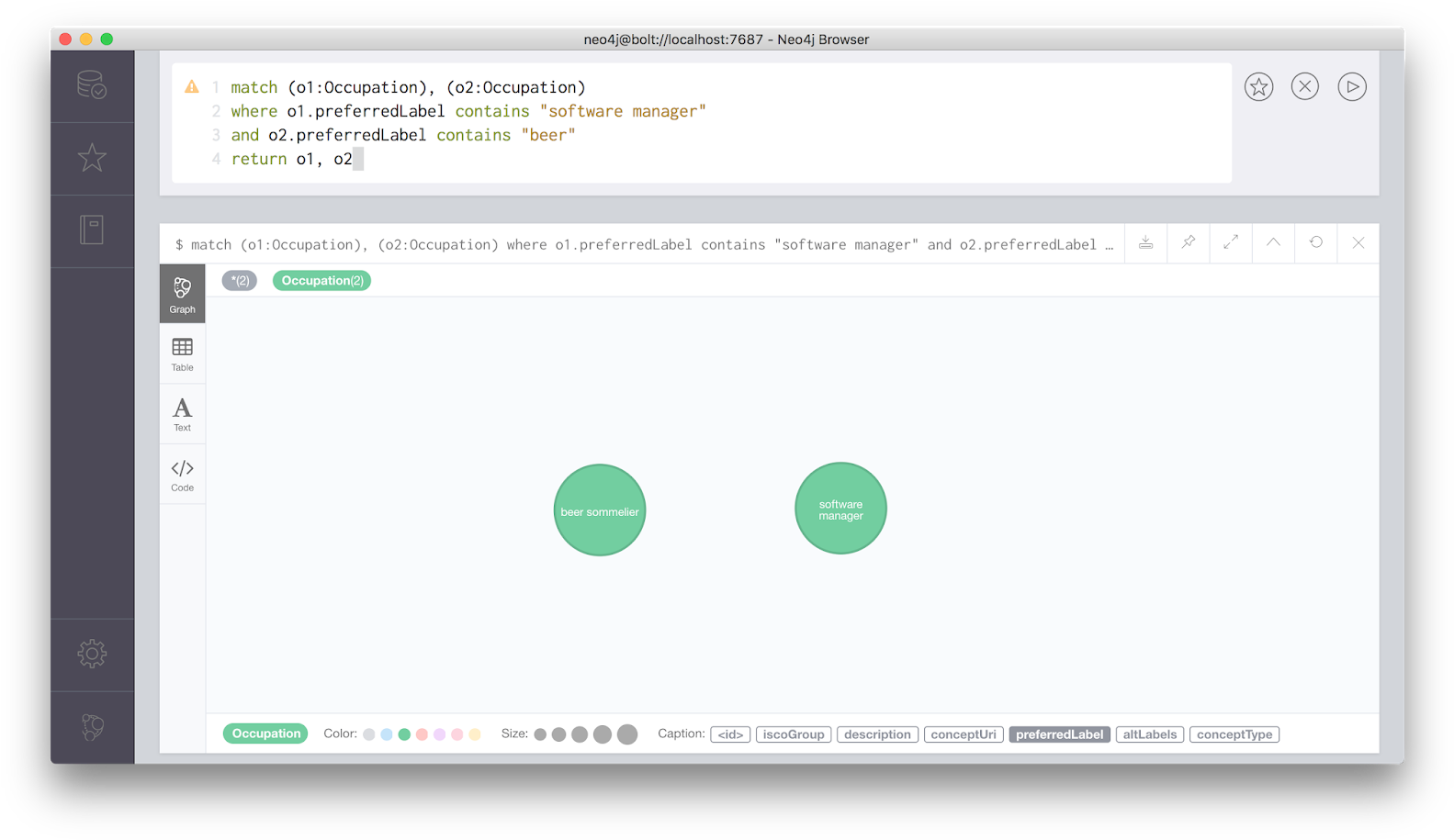Pin the result frame
This screenshot has width=1454, height=840.
pyautogui.click(x=1189, y=242)
